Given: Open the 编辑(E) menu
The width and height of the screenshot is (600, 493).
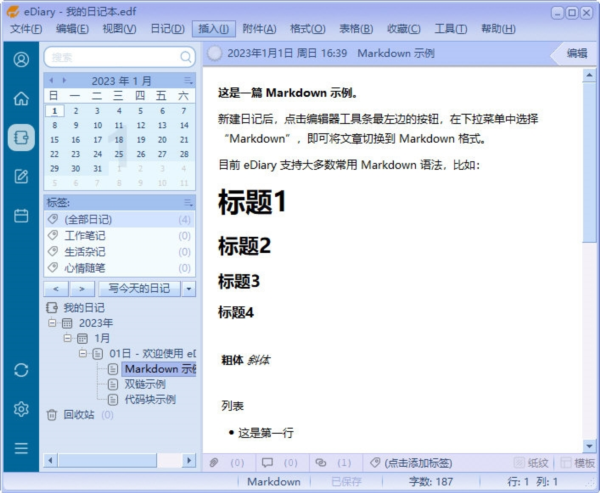Looking at the screenshot, I should point(72,29).
